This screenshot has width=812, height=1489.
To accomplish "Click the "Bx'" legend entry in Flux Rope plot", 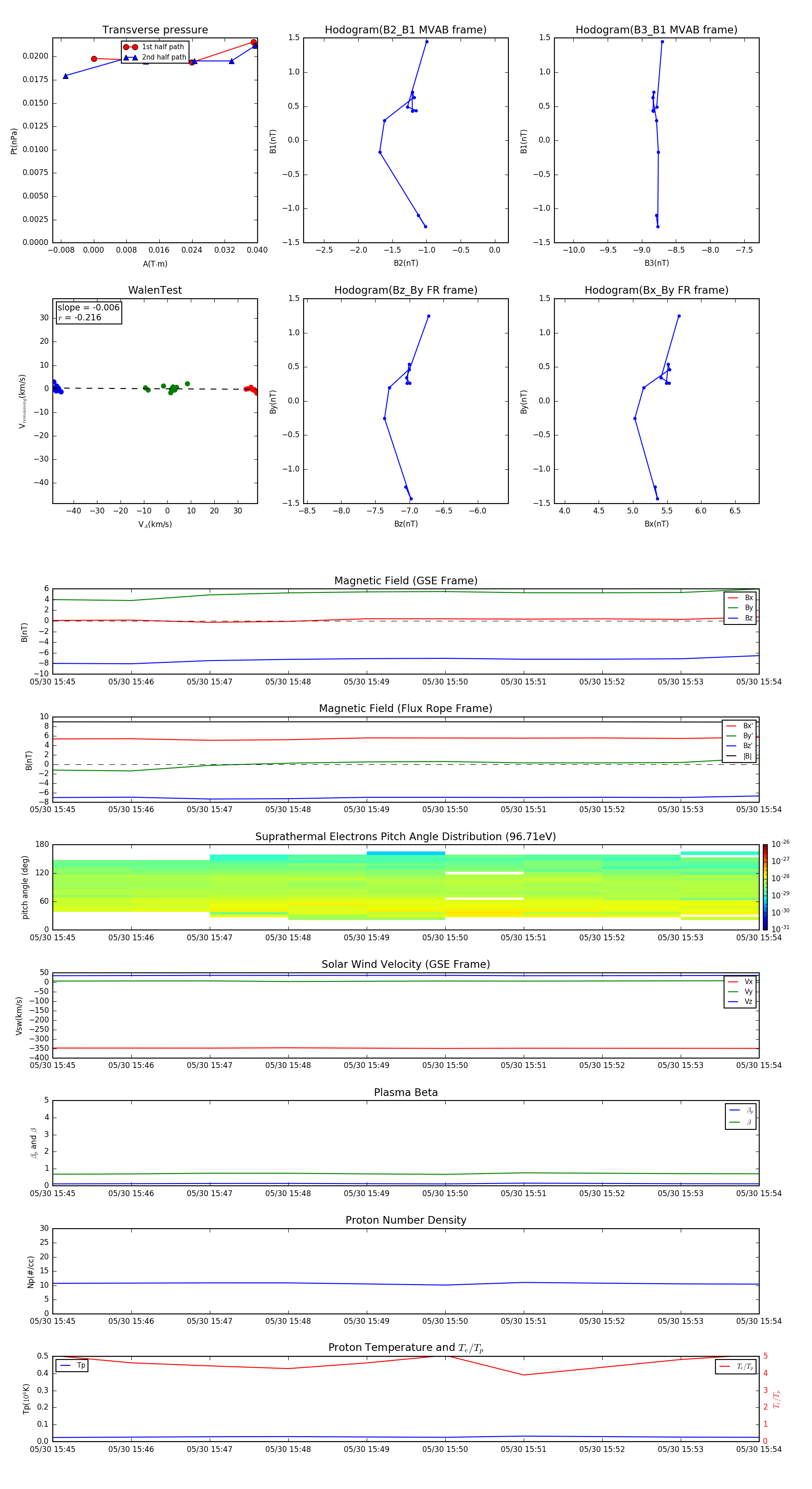I will [739, 726].
